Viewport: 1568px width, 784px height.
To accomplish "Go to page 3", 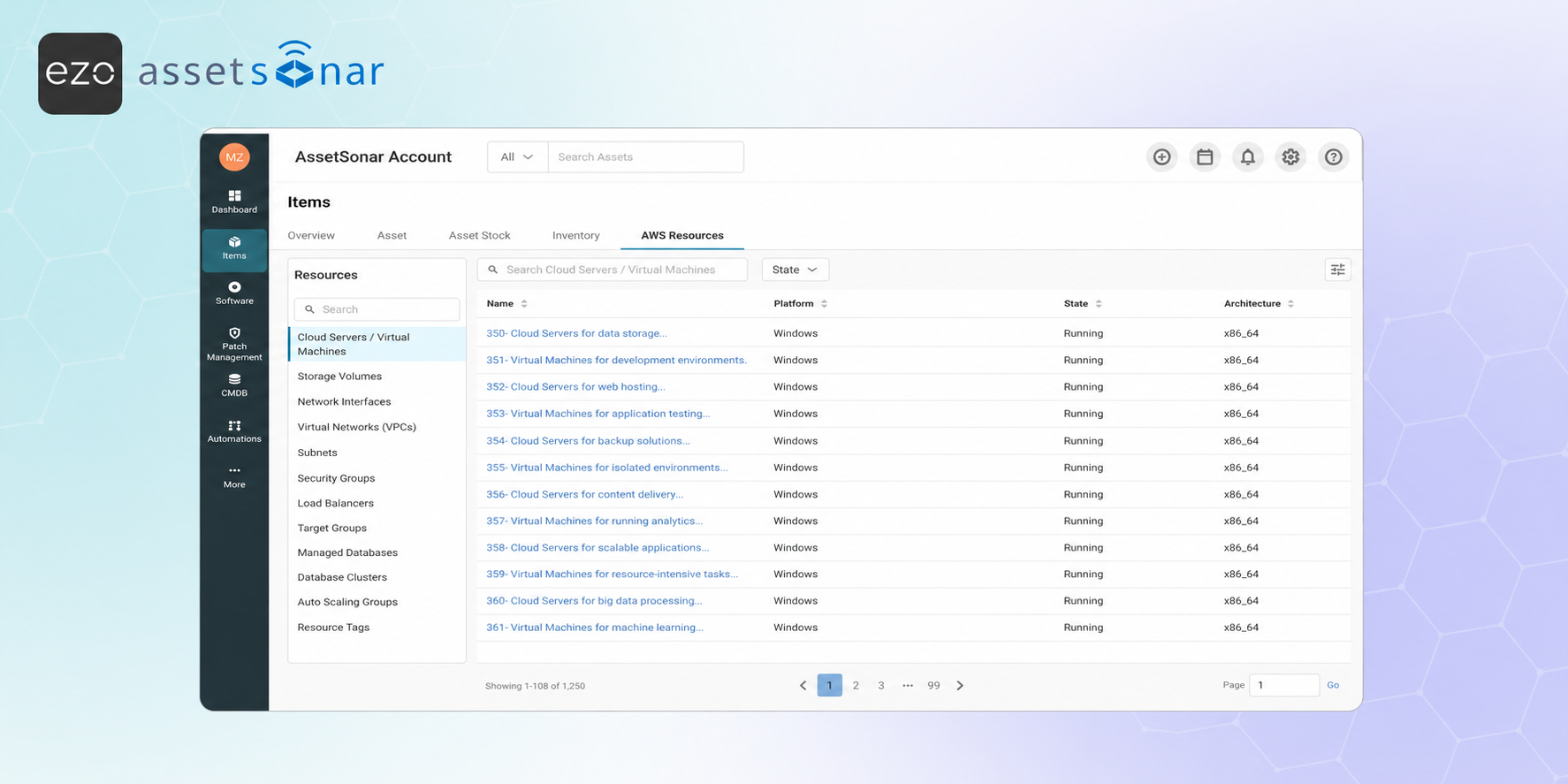I will click(x=881, y=685).
